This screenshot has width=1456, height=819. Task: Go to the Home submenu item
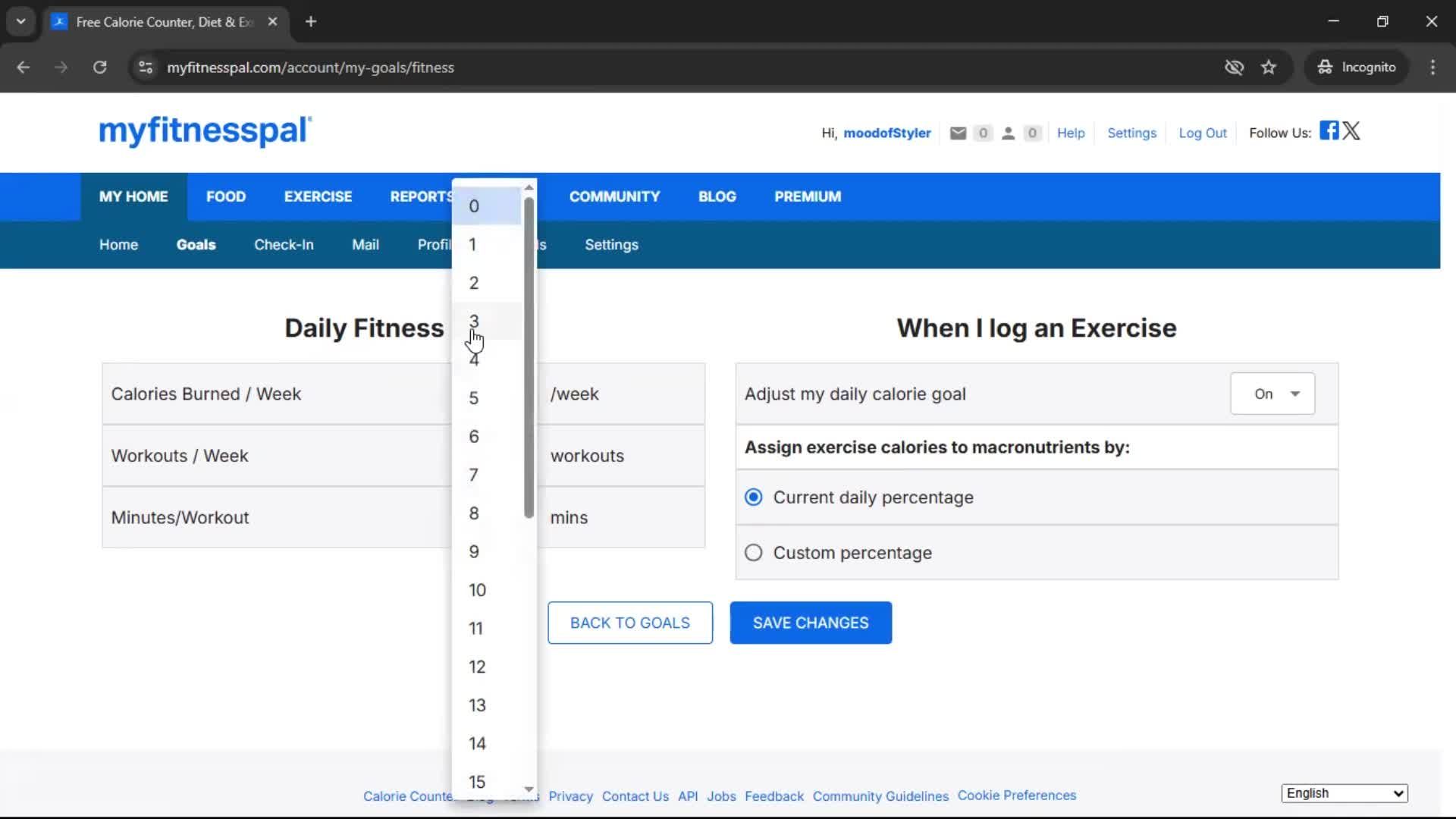118,245
